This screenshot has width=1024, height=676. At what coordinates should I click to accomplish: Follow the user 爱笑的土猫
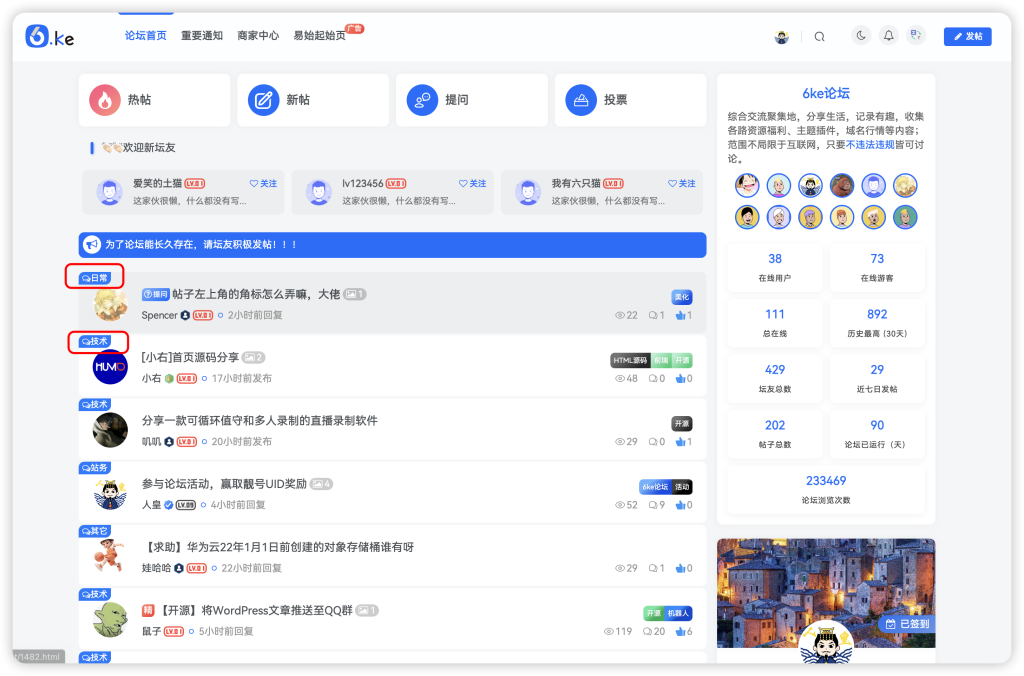tap(262, 184)
